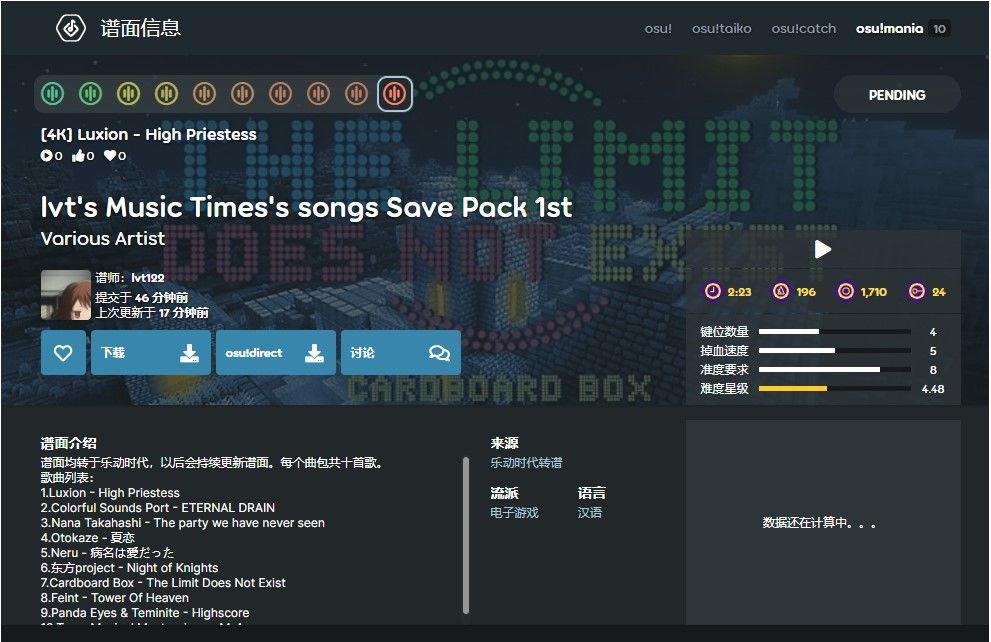
Task: Click the BPM icon showing 196
Action: (x=781, y=291)
